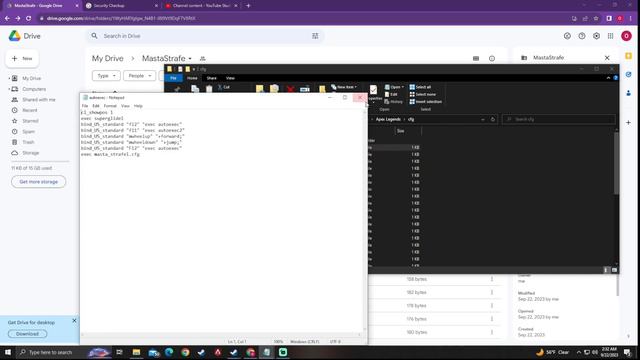Collapse the Explorer ribbon chevron

608,78
